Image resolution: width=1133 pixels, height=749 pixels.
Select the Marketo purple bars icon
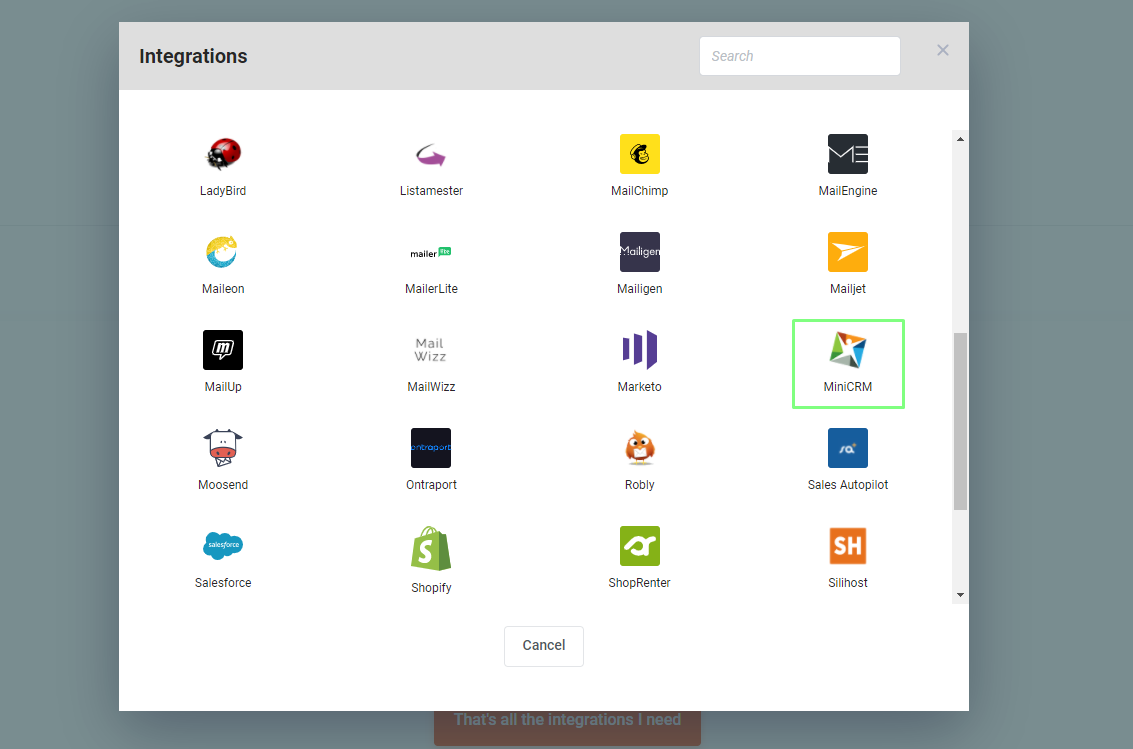tap(639, 350)
